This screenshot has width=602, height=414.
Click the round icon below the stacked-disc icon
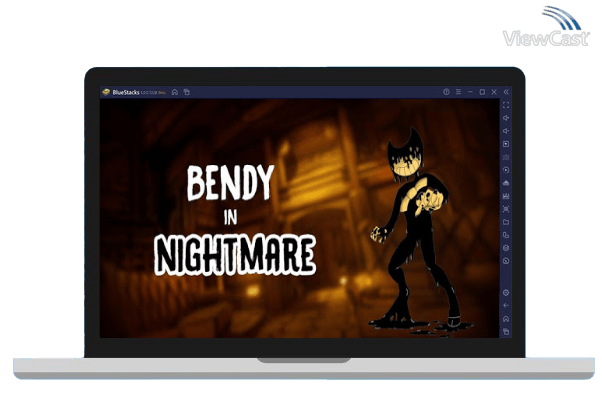pyautogui.click(x=506, y=261)
